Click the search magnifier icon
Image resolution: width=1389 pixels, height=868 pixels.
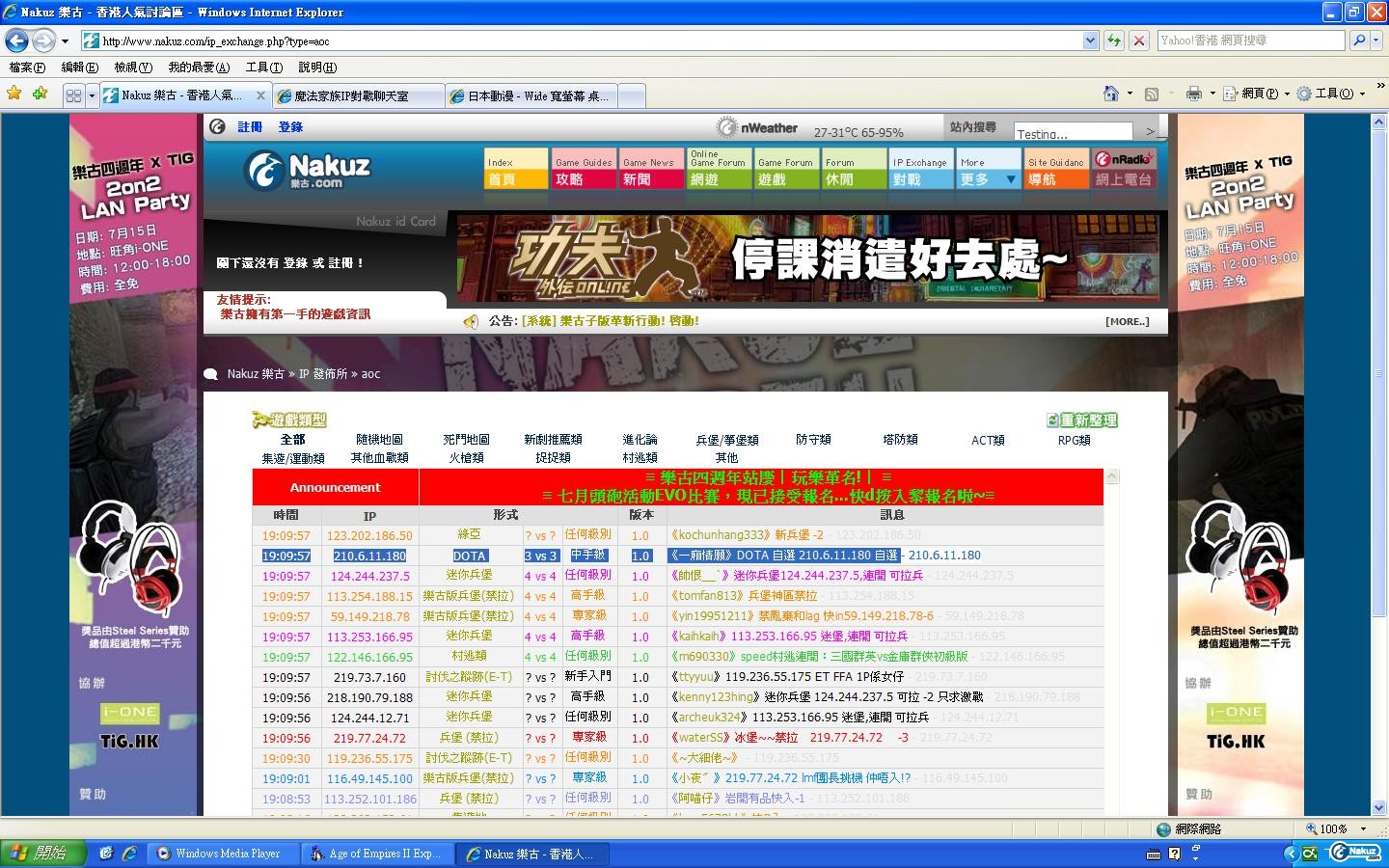(x=1359, y=41)
